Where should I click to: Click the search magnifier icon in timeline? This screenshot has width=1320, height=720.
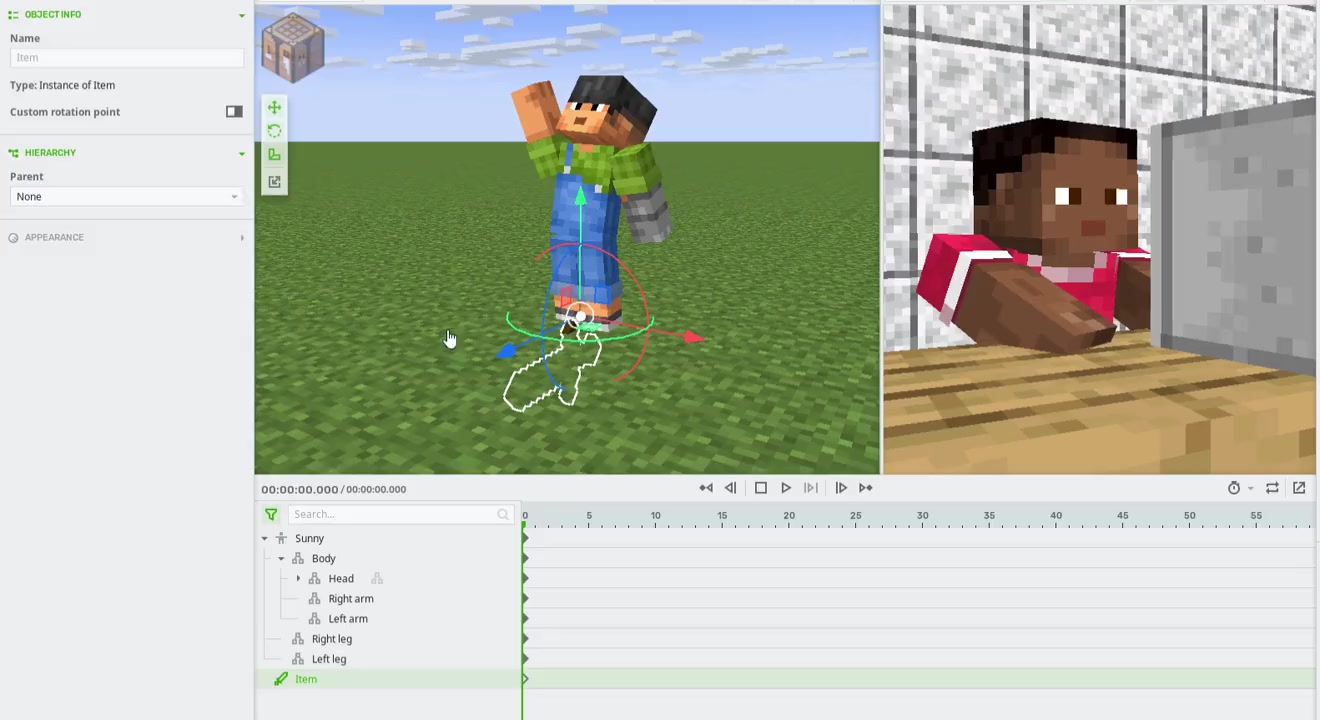point(503,514)
